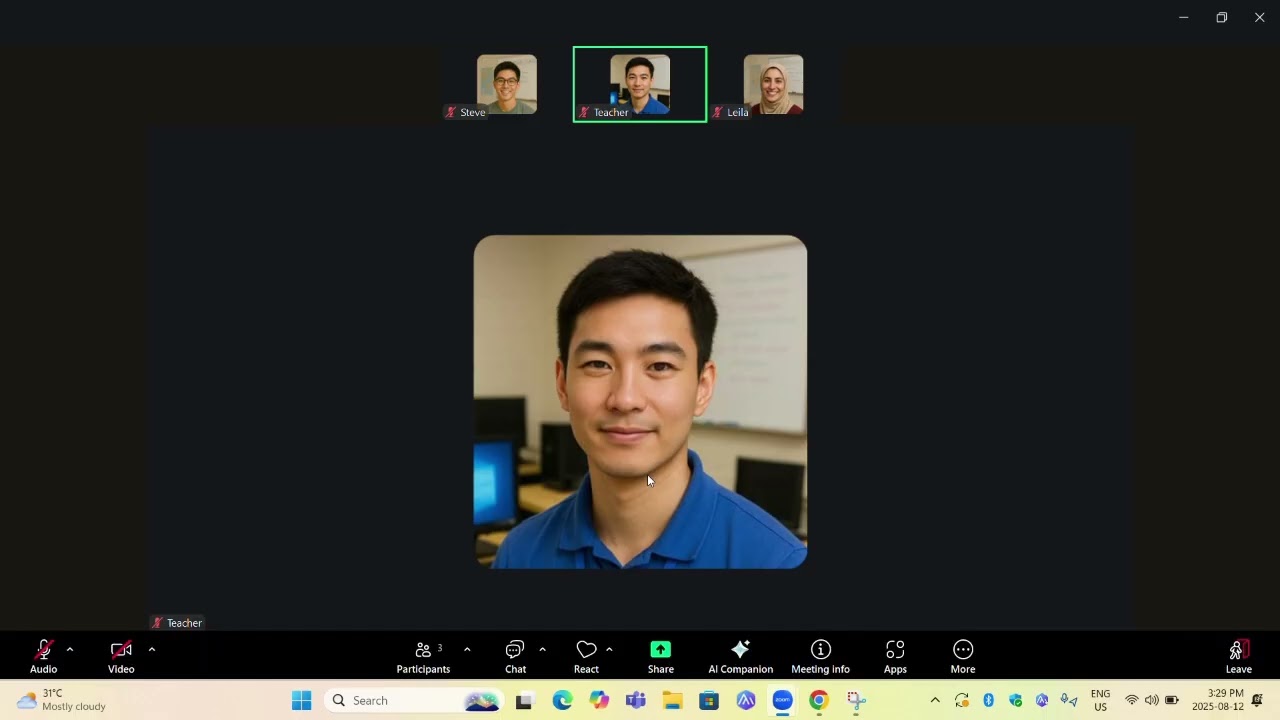Click the Zoom icon in the taskbar
Image resolution: width=1280 pixels, height=720 pixels.
[782, 700]
